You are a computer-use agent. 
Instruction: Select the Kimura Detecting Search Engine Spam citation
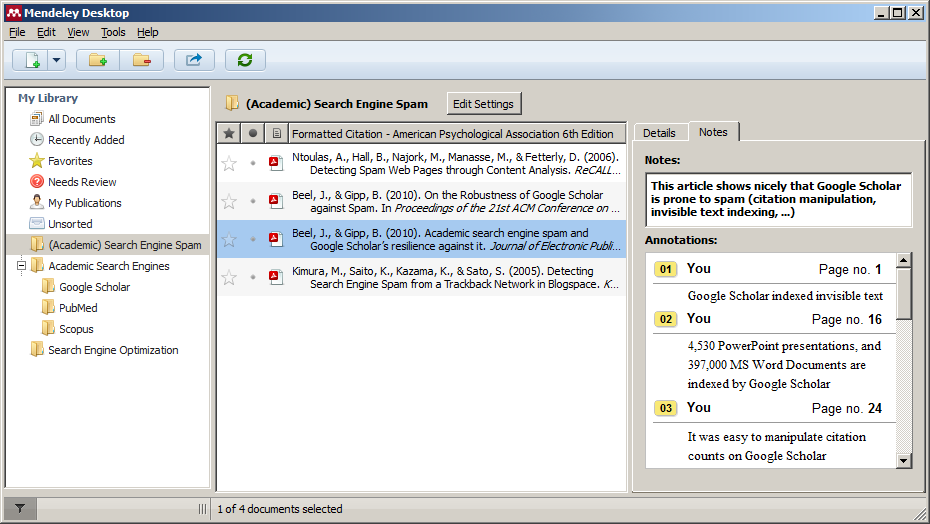click(x=456, y=277)
